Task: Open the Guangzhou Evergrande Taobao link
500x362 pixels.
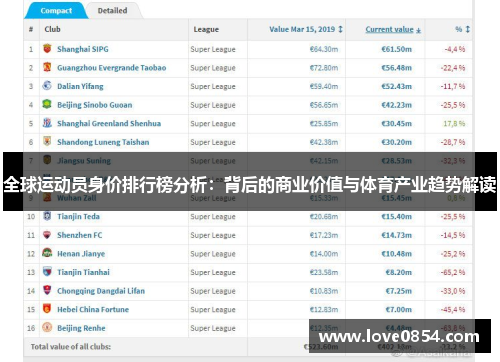Action: 111,68
